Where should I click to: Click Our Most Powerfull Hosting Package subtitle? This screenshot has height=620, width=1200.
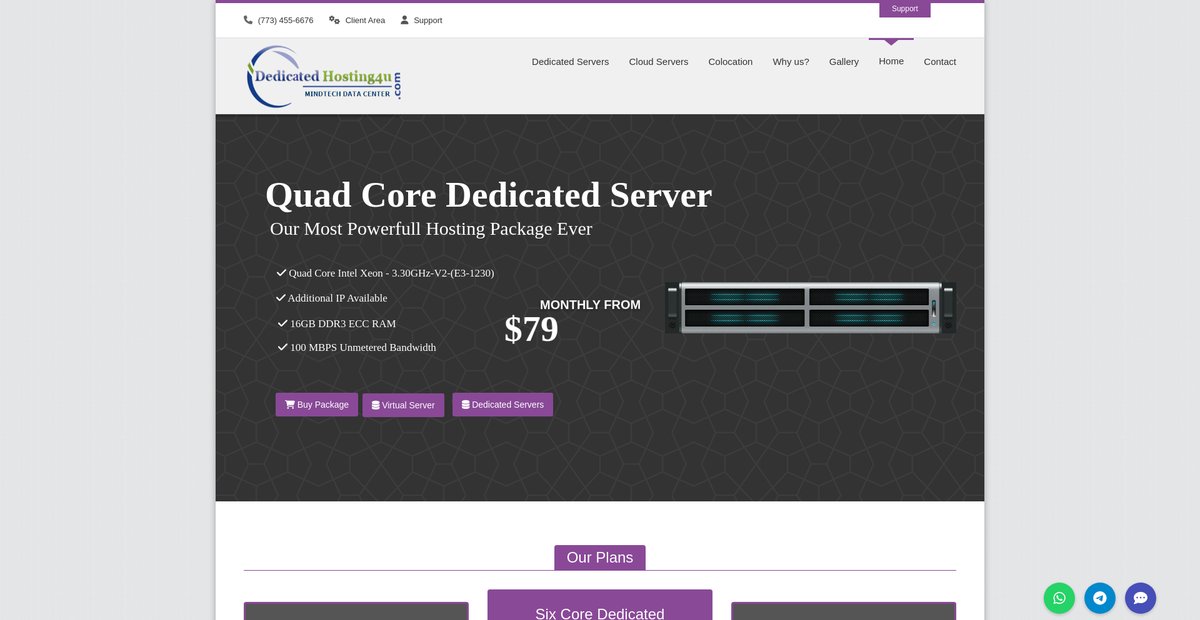[431, 229]
